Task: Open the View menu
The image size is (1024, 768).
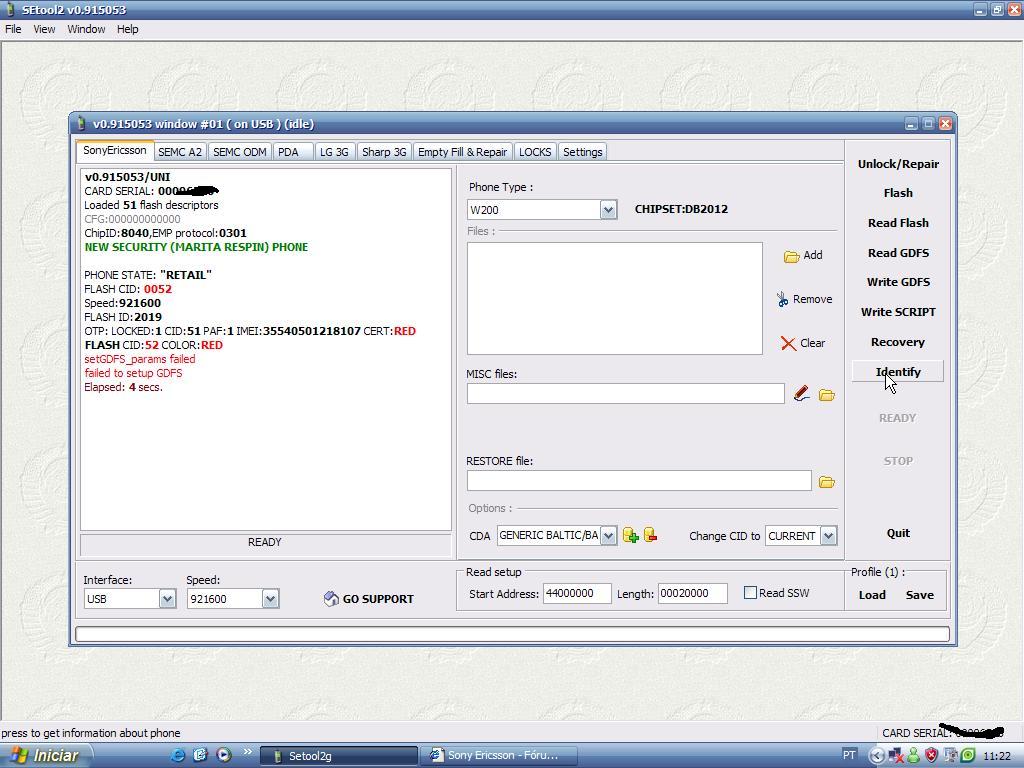Action: (x=44, y=29)
